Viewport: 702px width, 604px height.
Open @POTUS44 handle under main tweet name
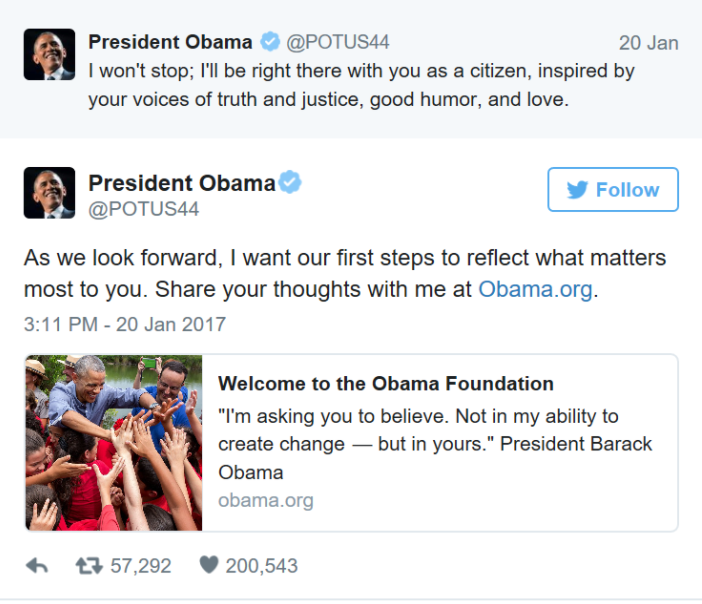[143, 209]
